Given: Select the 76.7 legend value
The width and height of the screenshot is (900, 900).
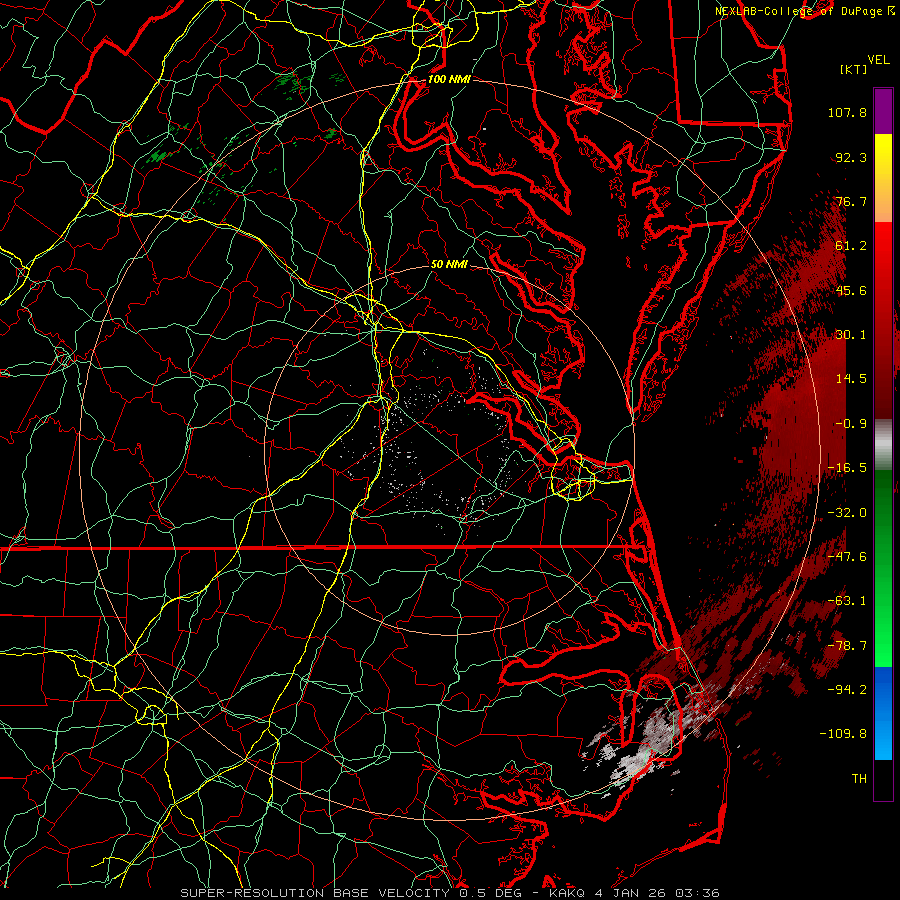Looking at the screenshot, I should (851, 201).
